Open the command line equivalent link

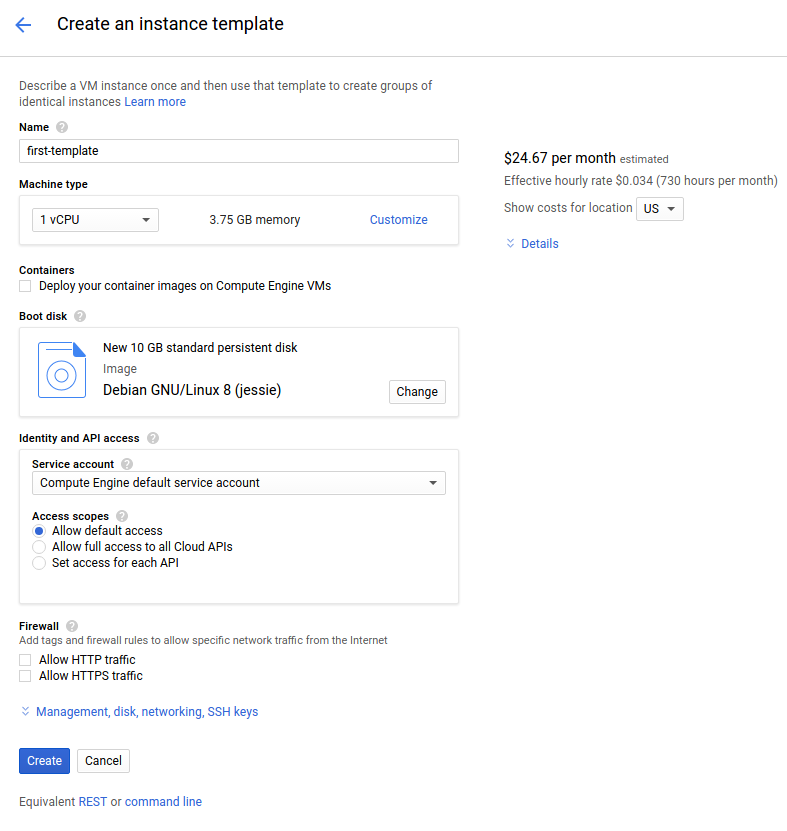(163, 801)
